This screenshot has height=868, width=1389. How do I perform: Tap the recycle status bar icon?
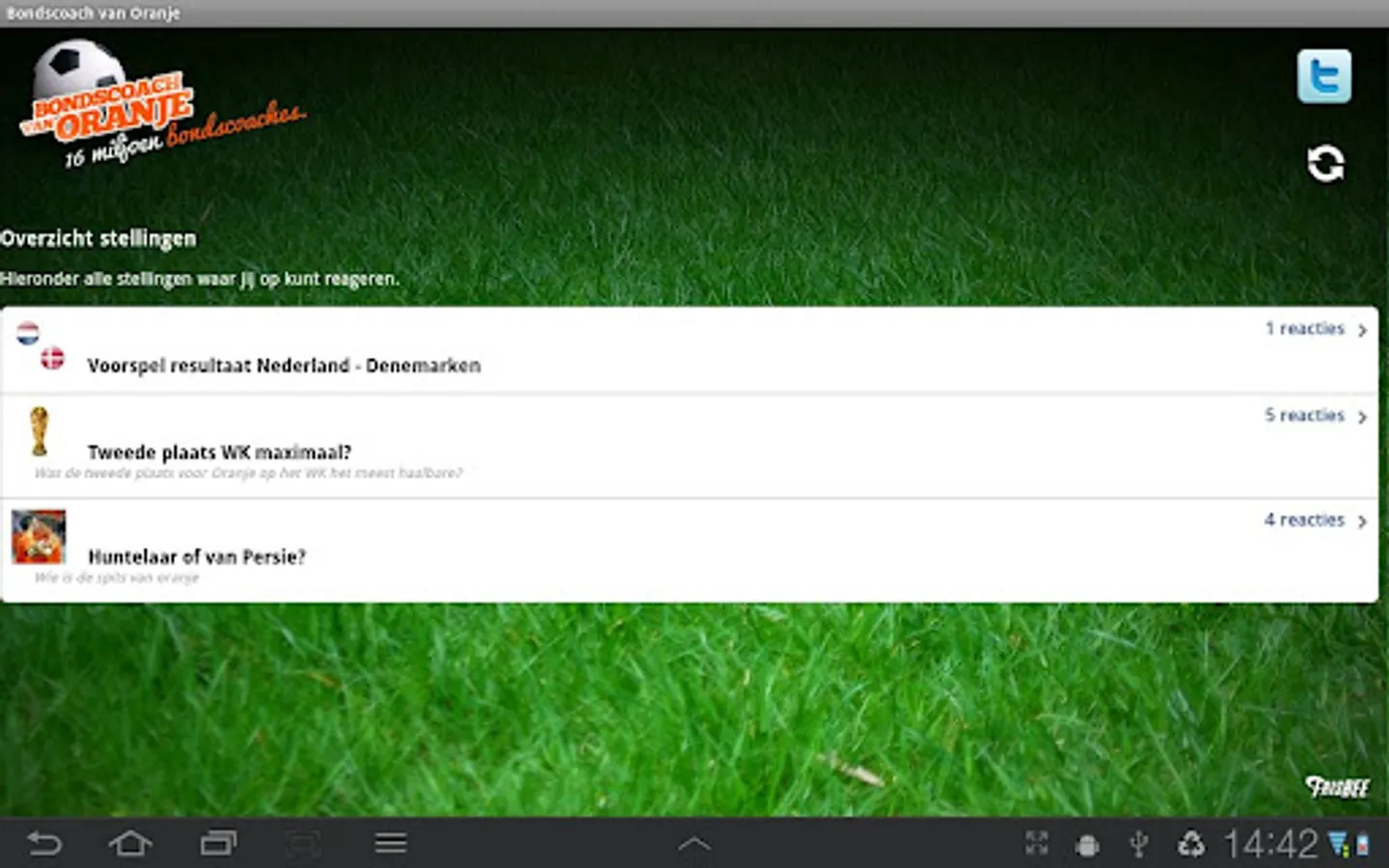(1191, 845)
